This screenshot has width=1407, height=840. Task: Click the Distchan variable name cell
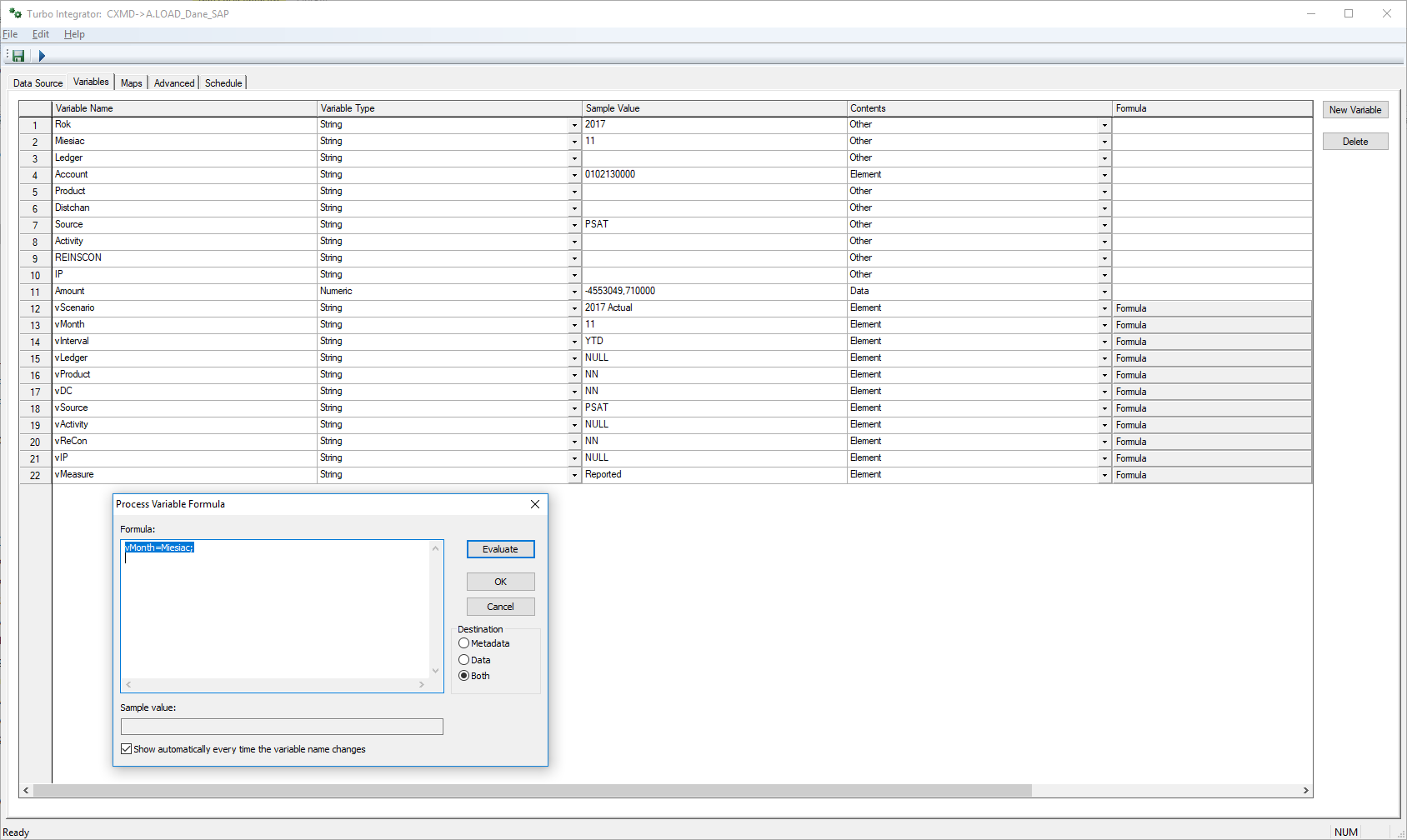pos(185,208)
